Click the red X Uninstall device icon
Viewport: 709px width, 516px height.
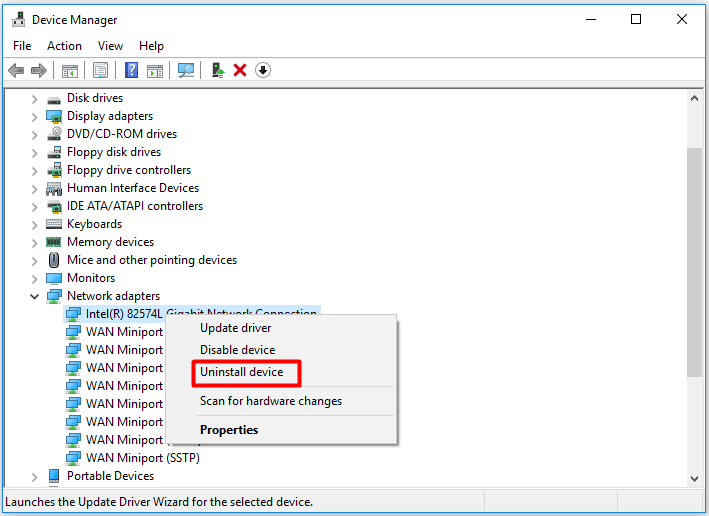click(240, 70)
